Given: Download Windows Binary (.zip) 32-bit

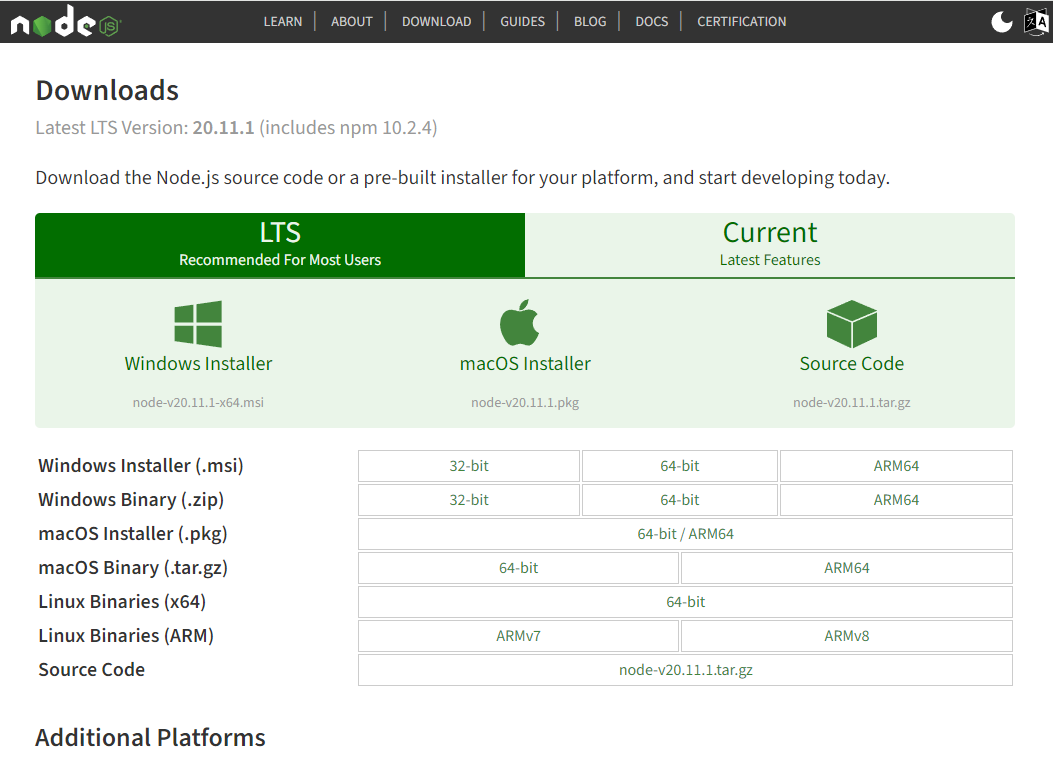Looking at the screenshot, I should pos(469,500).
